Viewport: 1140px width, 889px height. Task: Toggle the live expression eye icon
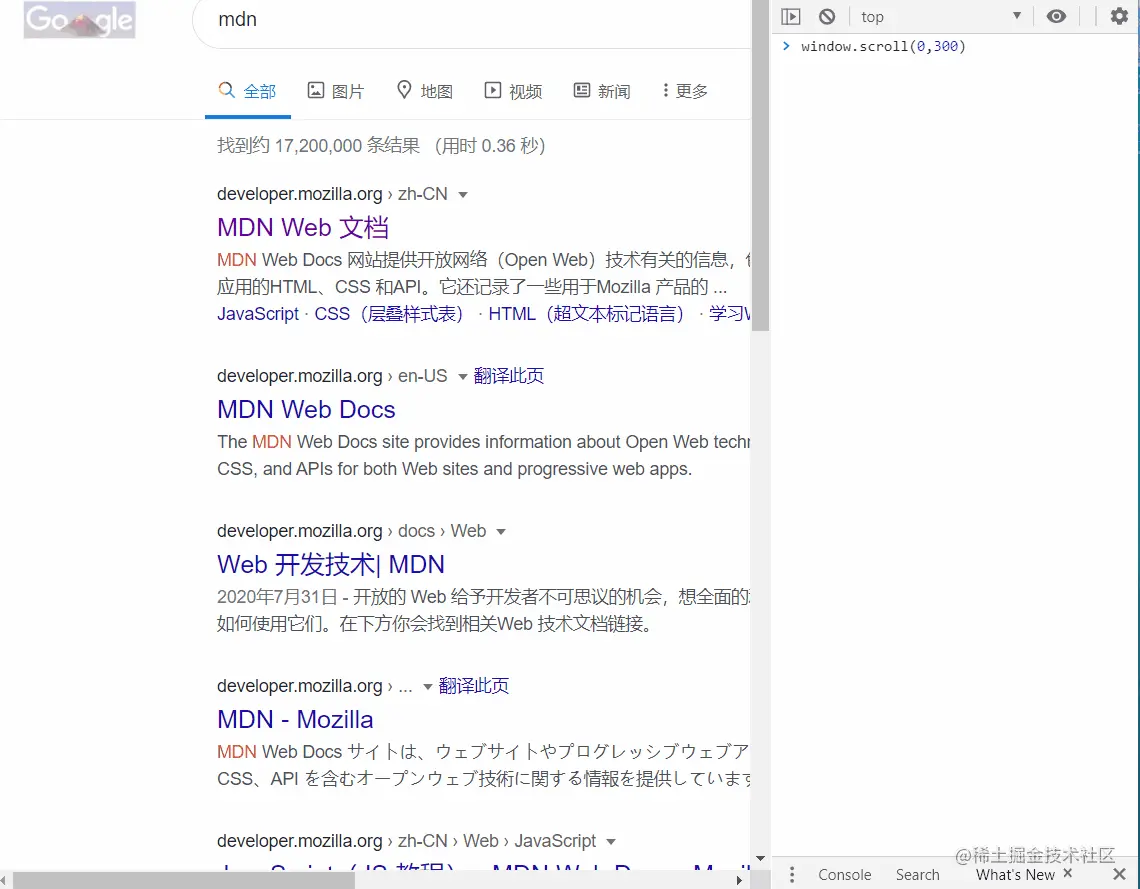(1056, 16)
